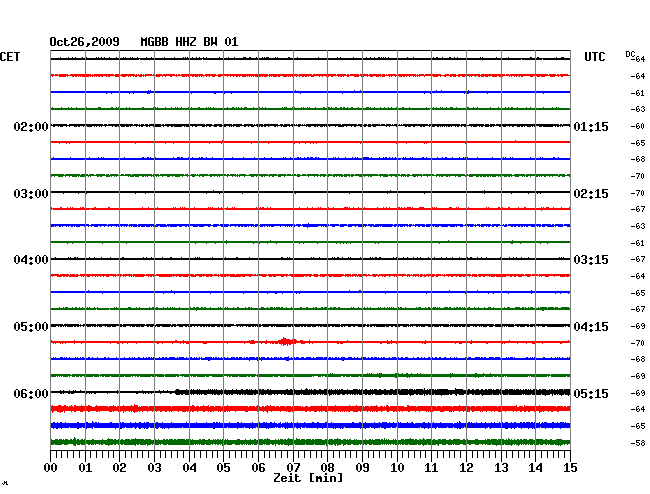The image size is (650, 494).
Task: Click the 05:00 CET time label
Action: 31,327
